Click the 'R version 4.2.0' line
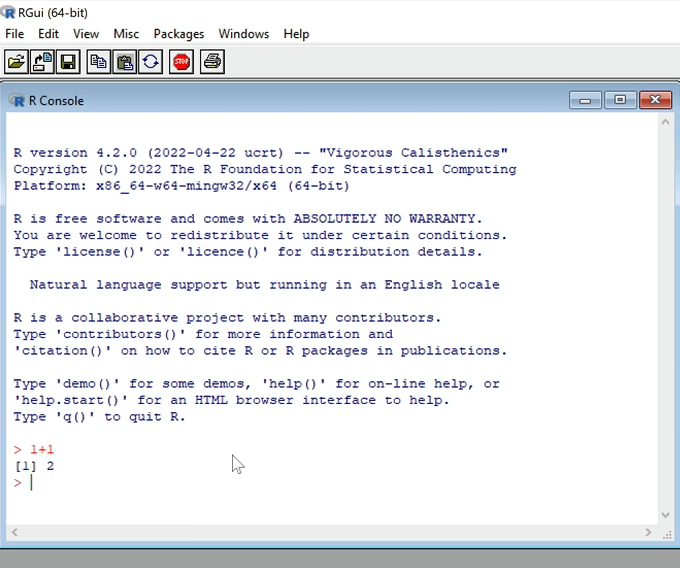This screenshot has width=680, height=568. pyautogui.click(x=260, y=153)
